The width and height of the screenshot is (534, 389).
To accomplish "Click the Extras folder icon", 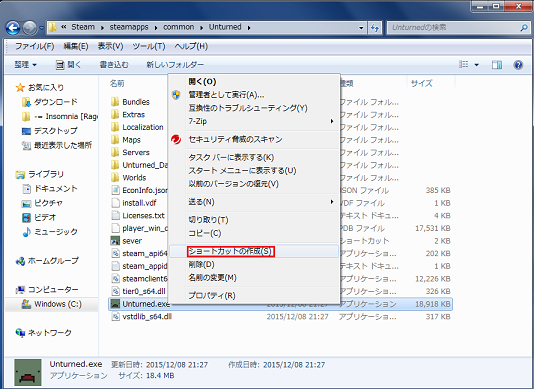I will tap(115, 114).
